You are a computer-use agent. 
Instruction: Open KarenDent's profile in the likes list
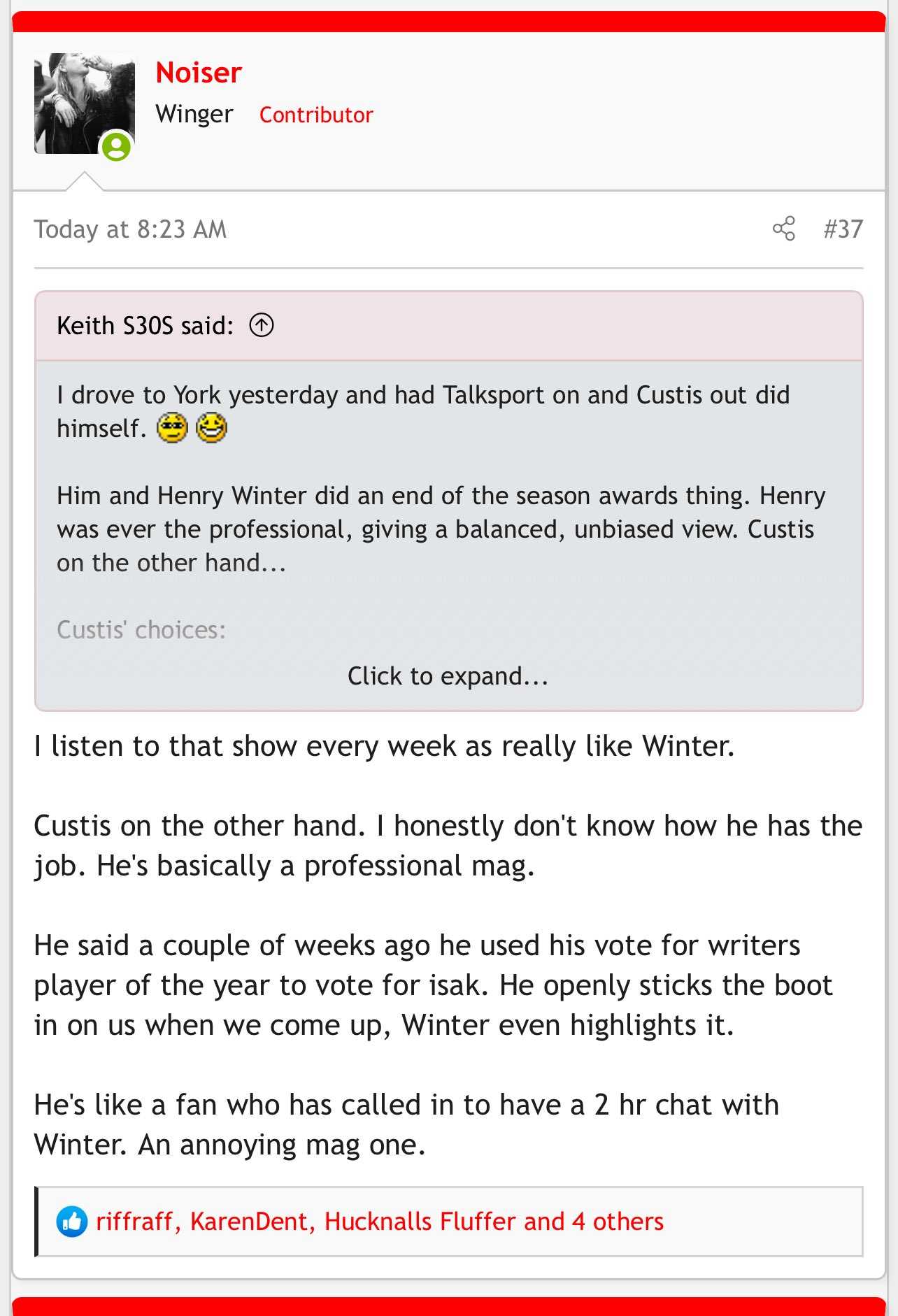[248, 1222]
